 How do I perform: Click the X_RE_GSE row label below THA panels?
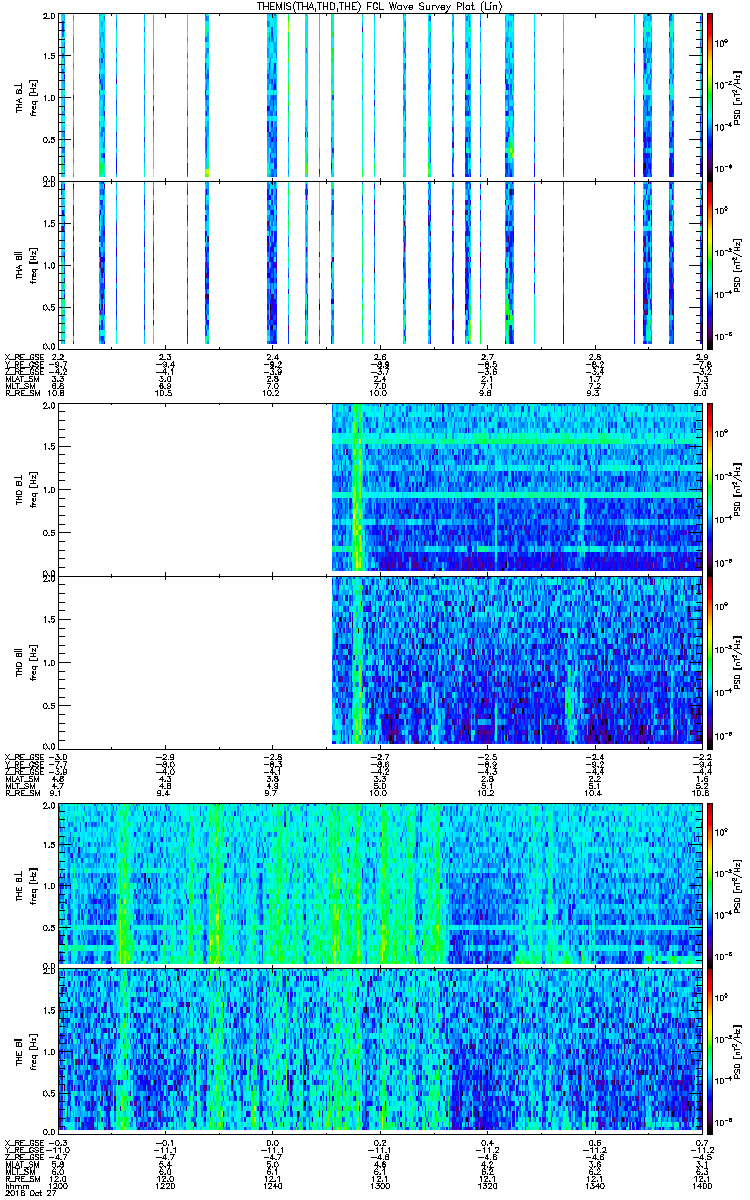(22, 357)
